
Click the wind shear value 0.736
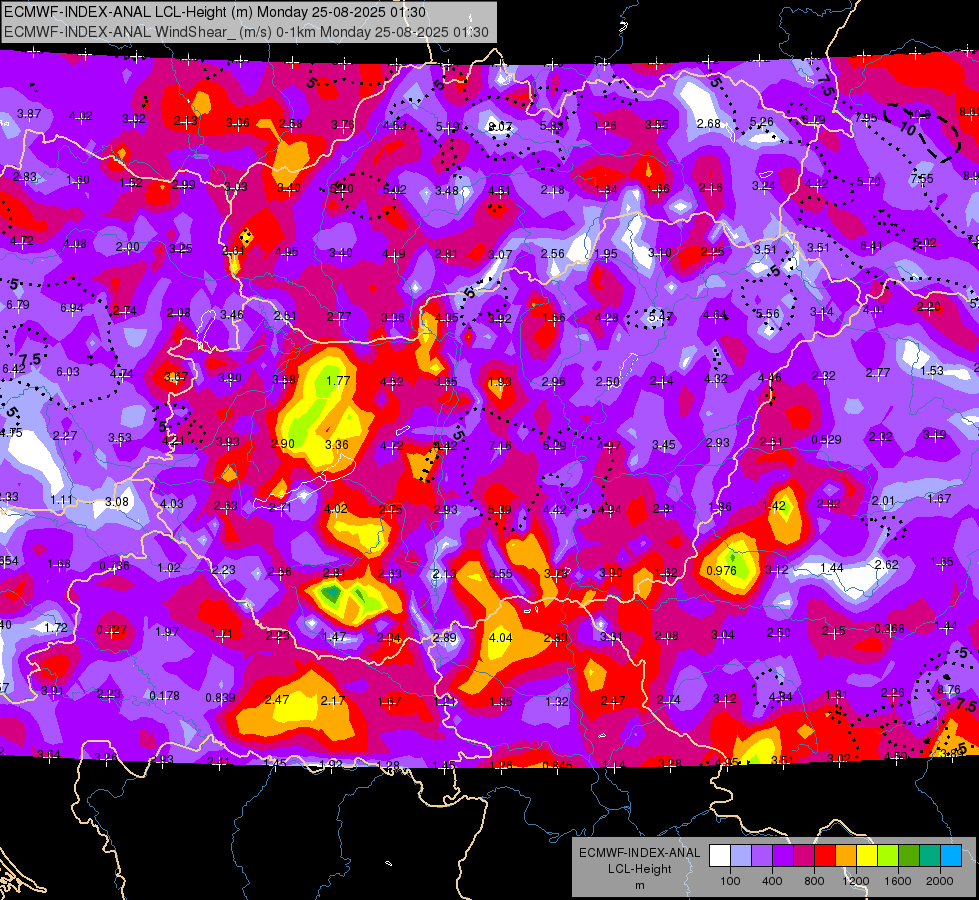coord(114,566)
